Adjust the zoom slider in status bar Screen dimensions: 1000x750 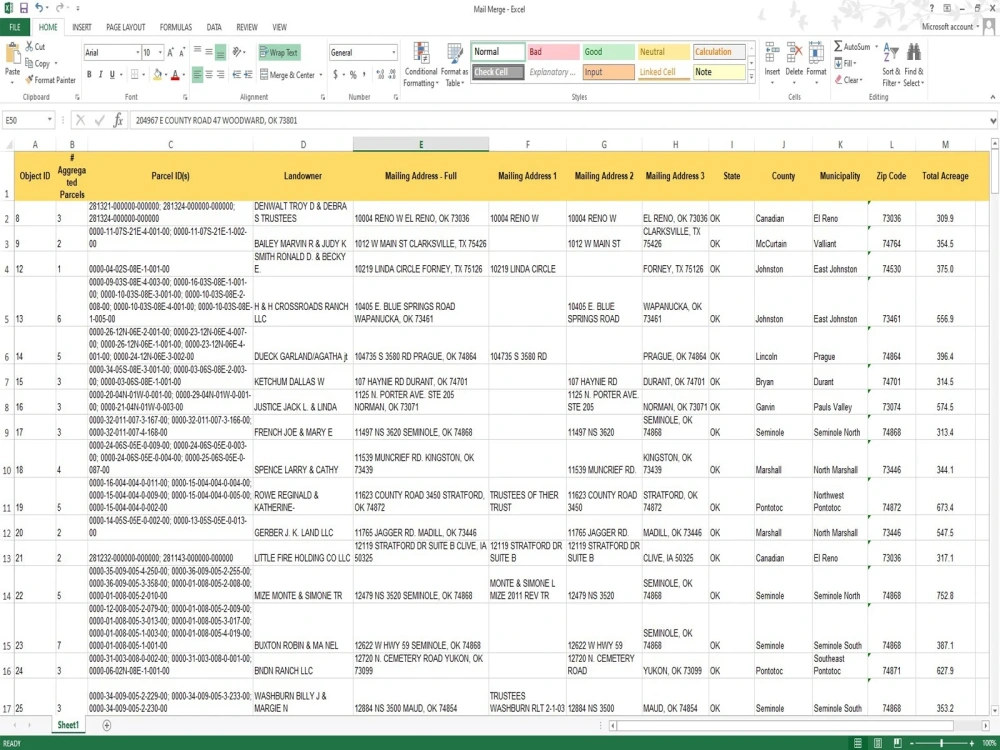(942, 743)
